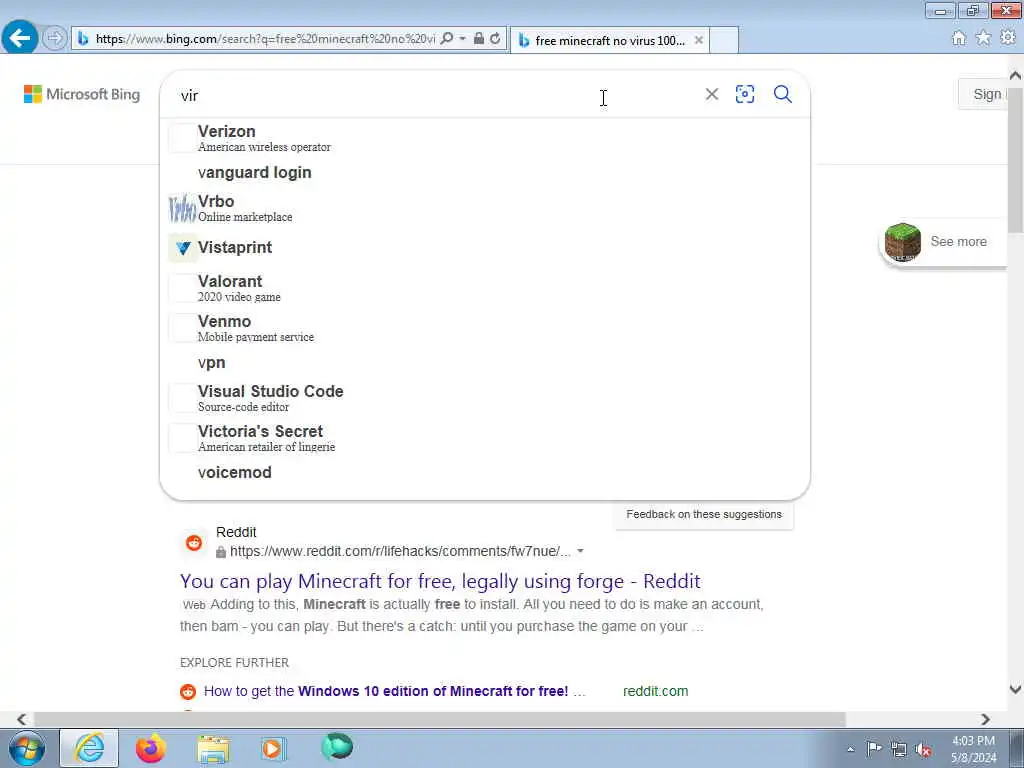
Task: Click the Internet Explorer taskbar icon
Action: click(x=89, y=748)
